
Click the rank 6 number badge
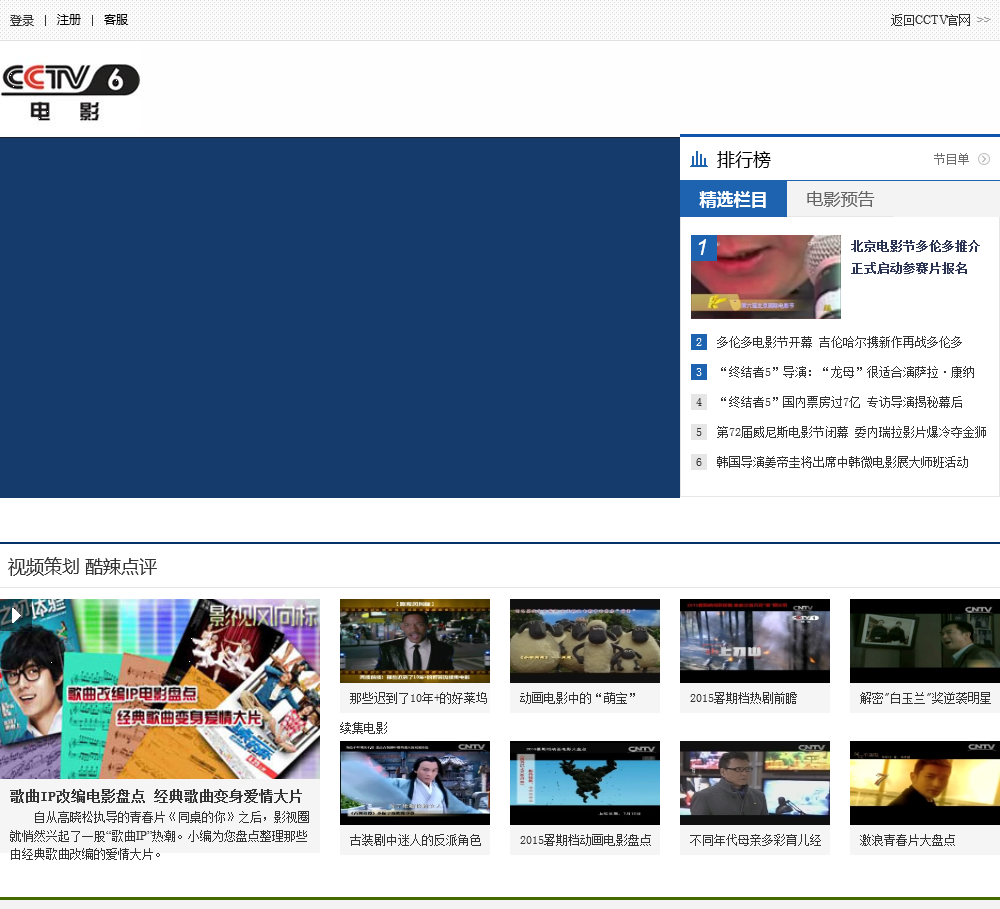(x=699, y=462)
